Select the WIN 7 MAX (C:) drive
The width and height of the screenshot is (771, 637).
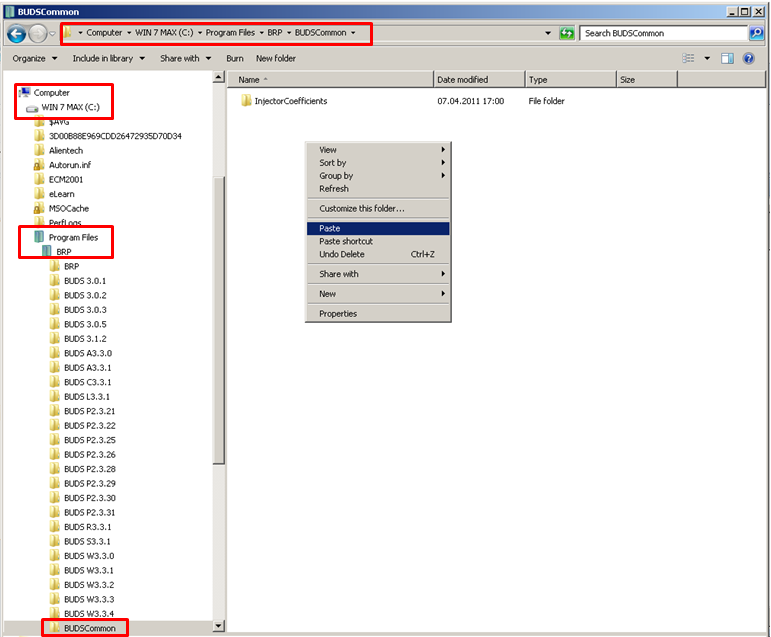[70, 107]
